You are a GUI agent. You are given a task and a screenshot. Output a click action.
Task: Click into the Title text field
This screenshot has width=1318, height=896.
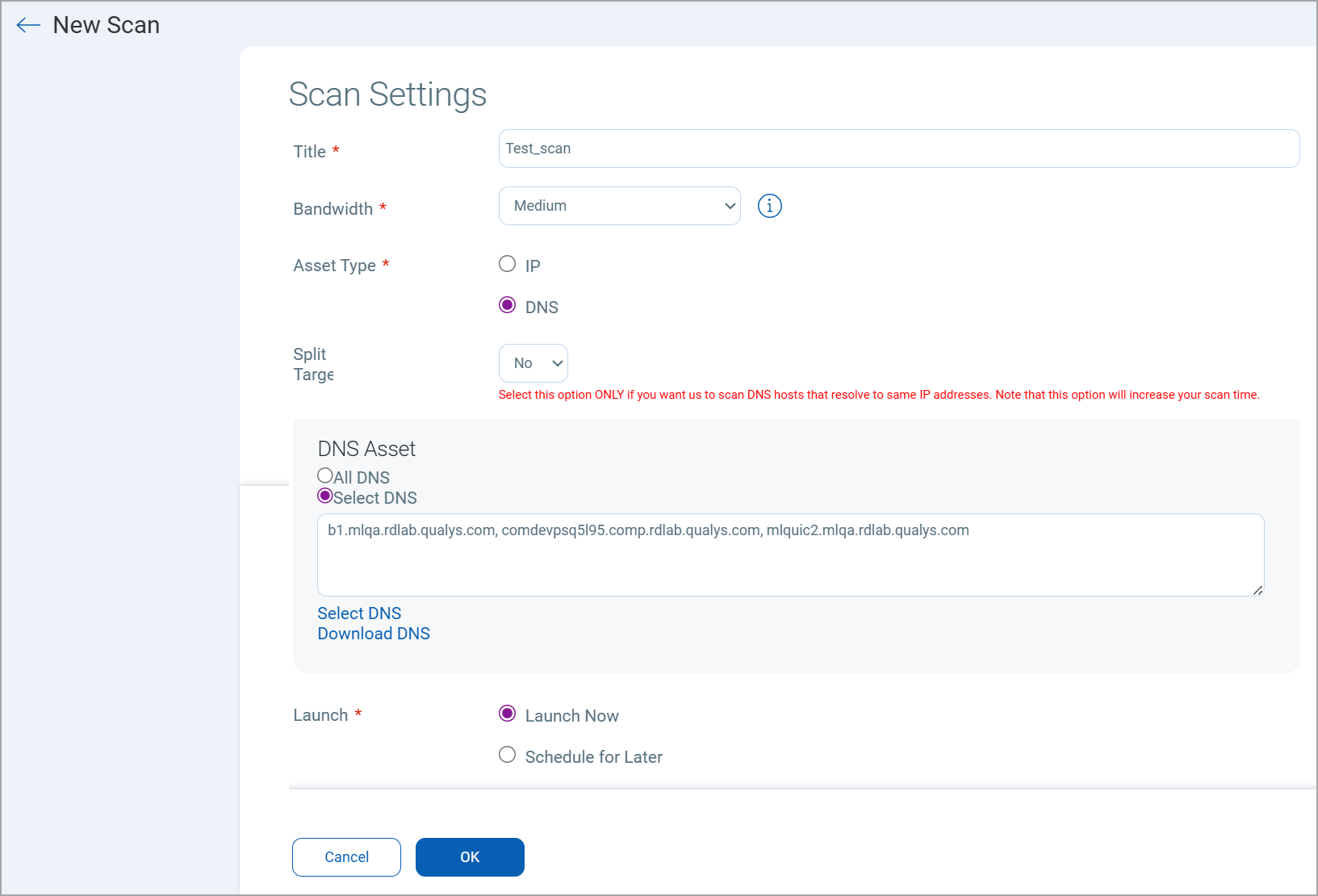coord(898,149)
